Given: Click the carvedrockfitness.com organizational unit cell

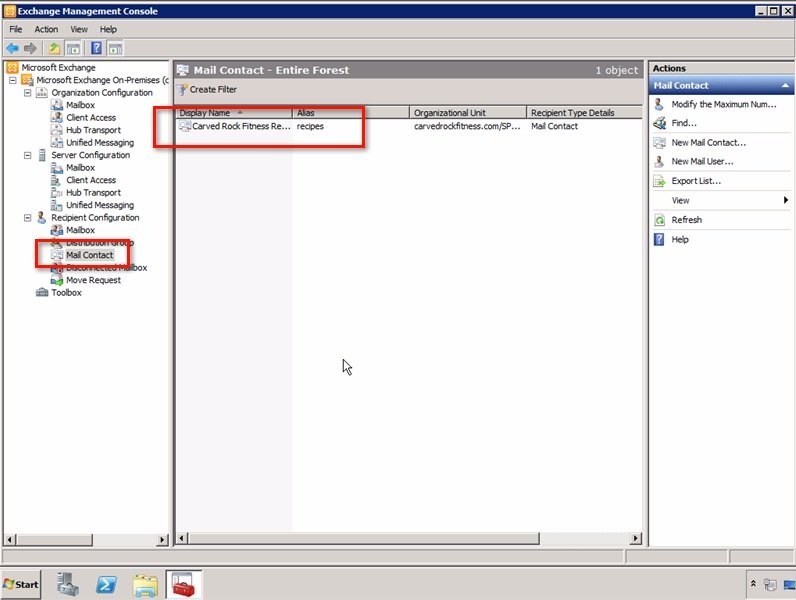Looking at the screenshot, I should (x=467, y=126).
